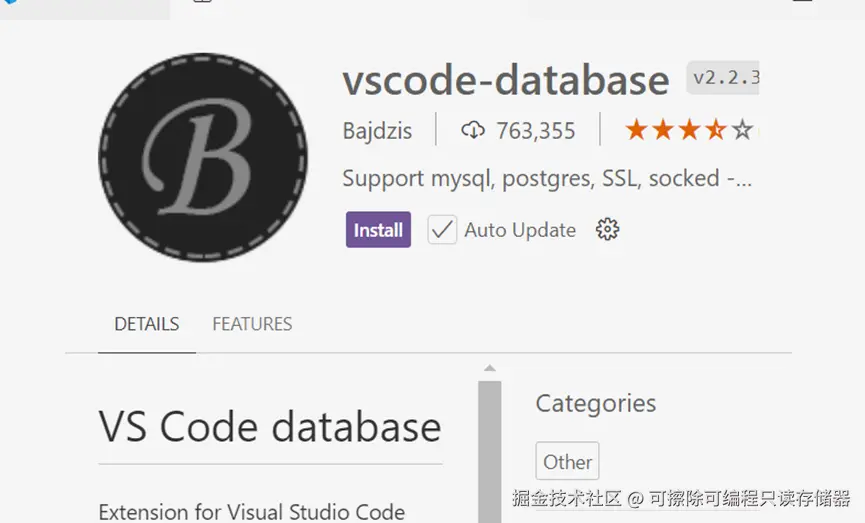Click the download cloud icon
The height and width of the screenshot is (523, 865).
tap(473, 130)
